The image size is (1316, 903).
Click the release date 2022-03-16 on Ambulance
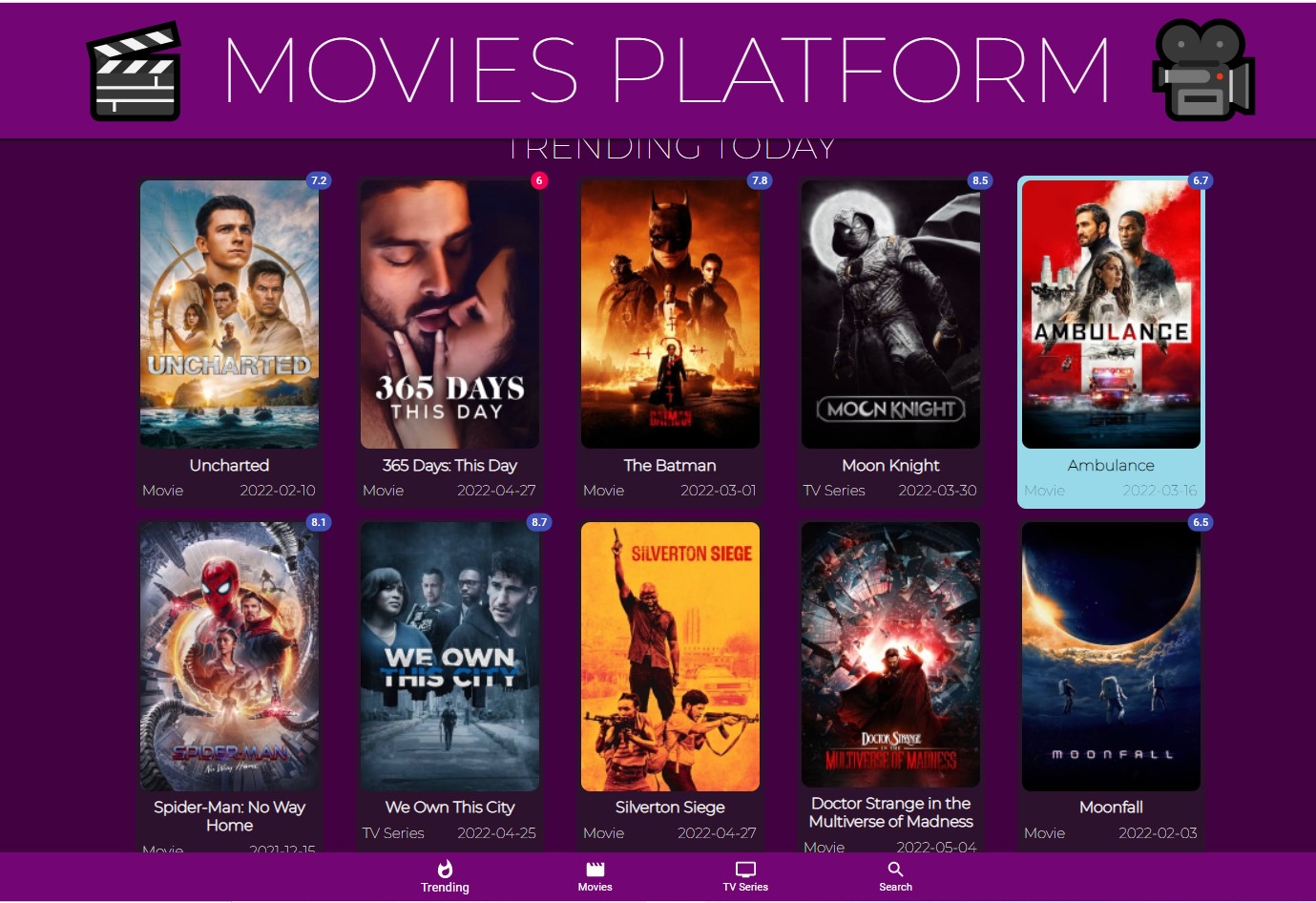tap(1159, 491)
